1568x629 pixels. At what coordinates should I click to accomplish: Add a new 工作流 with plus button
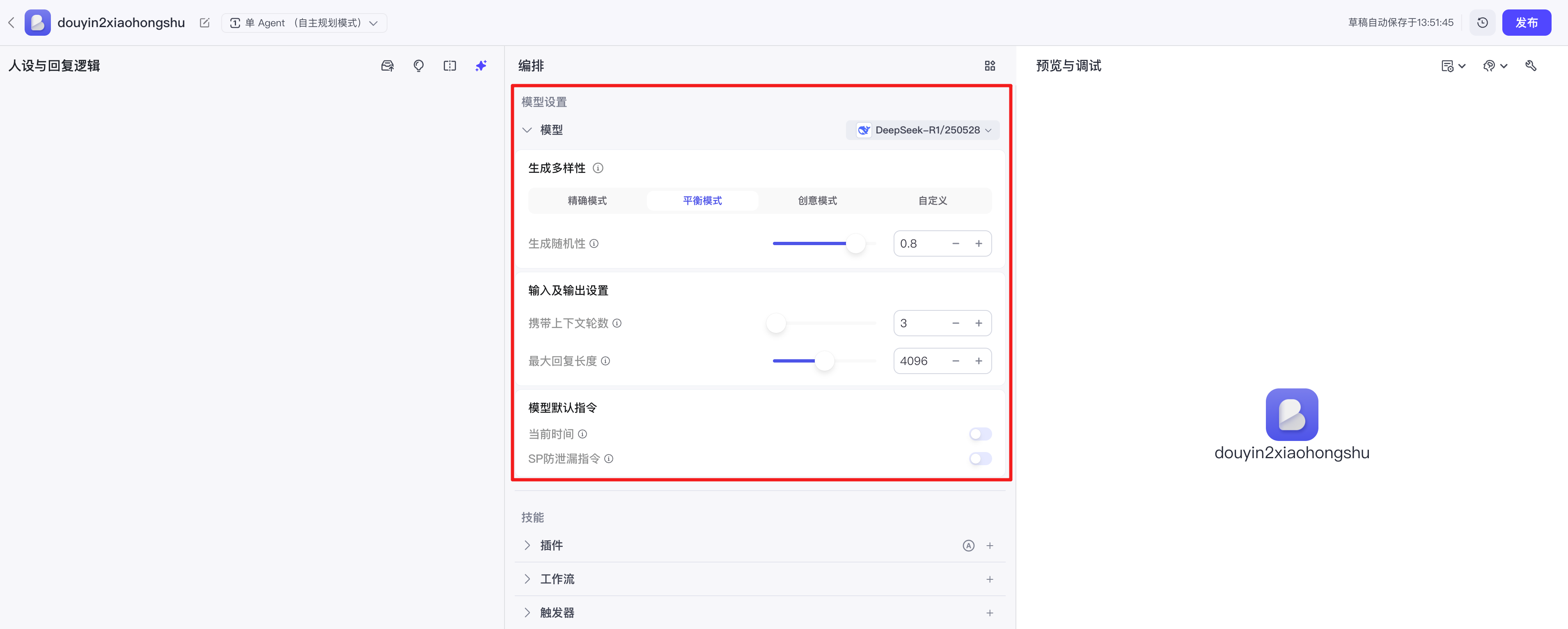tap(990, 579)
